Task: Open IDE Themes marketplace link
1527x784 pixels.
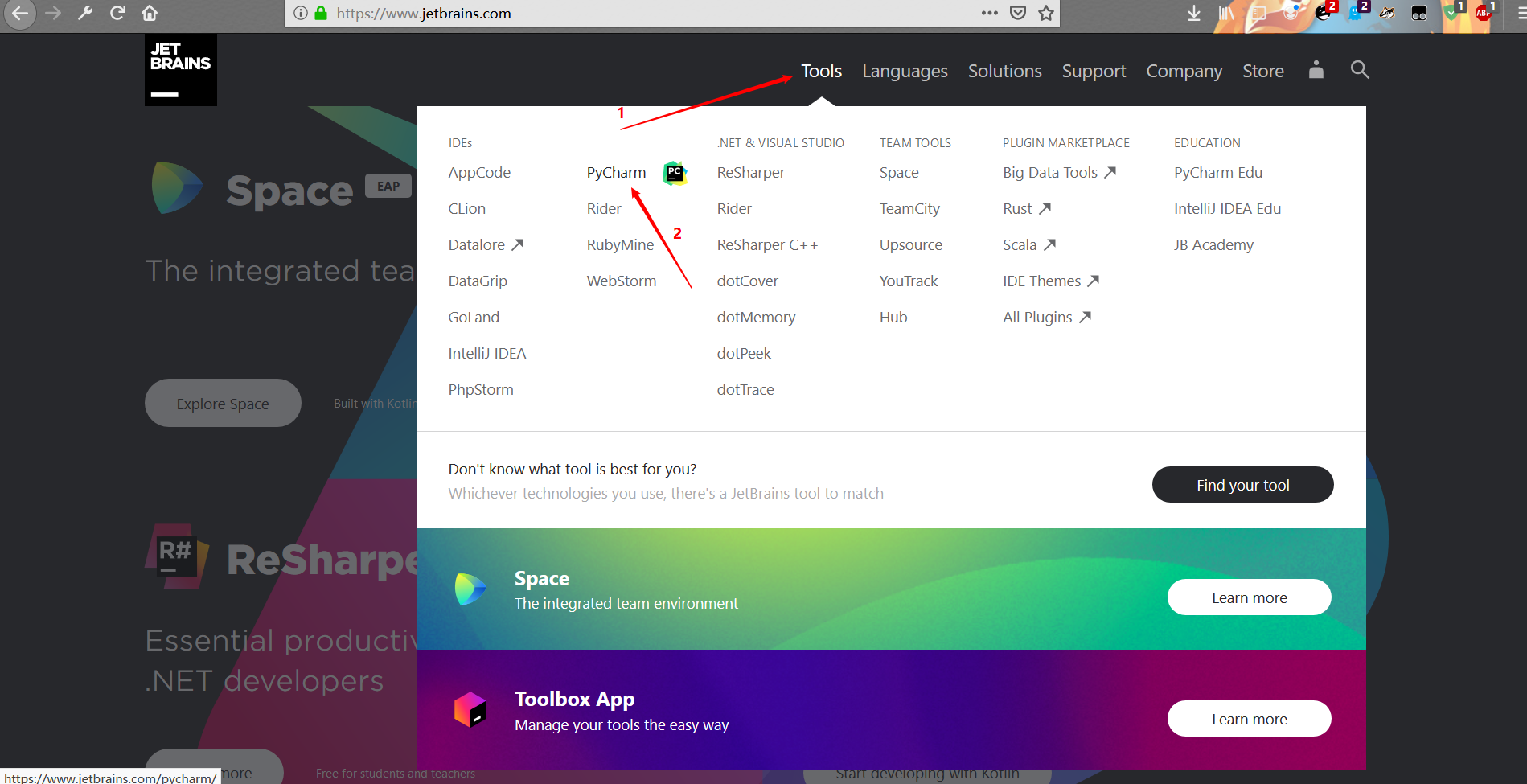Action: pyautogui.click(x=1051, y=281)
